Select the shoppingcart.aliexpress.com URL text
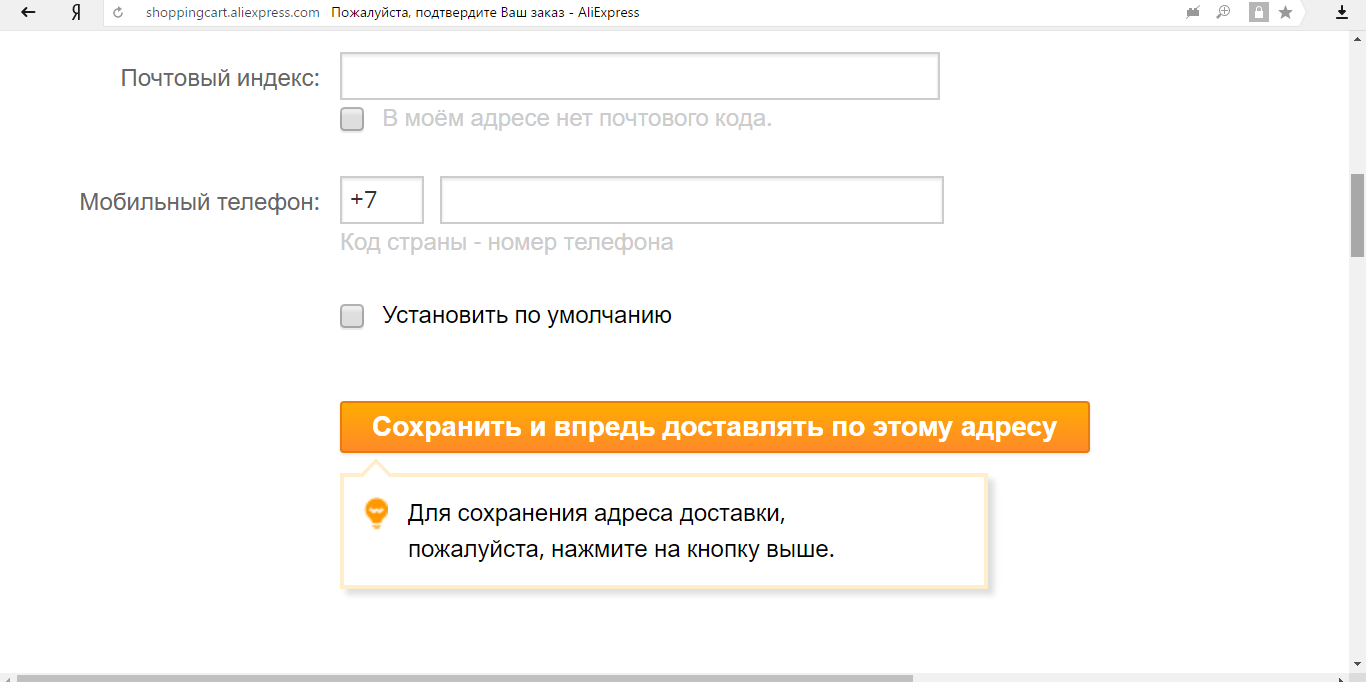Image resolution: width=1366 pixels, height=682 pixels. 232,13
